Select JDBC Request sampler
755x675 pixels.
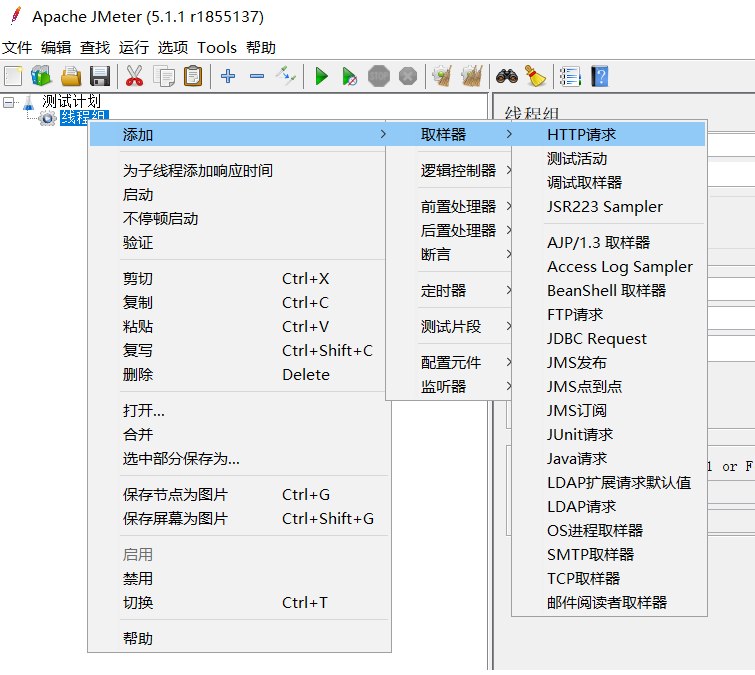click(x=610, y=338)
